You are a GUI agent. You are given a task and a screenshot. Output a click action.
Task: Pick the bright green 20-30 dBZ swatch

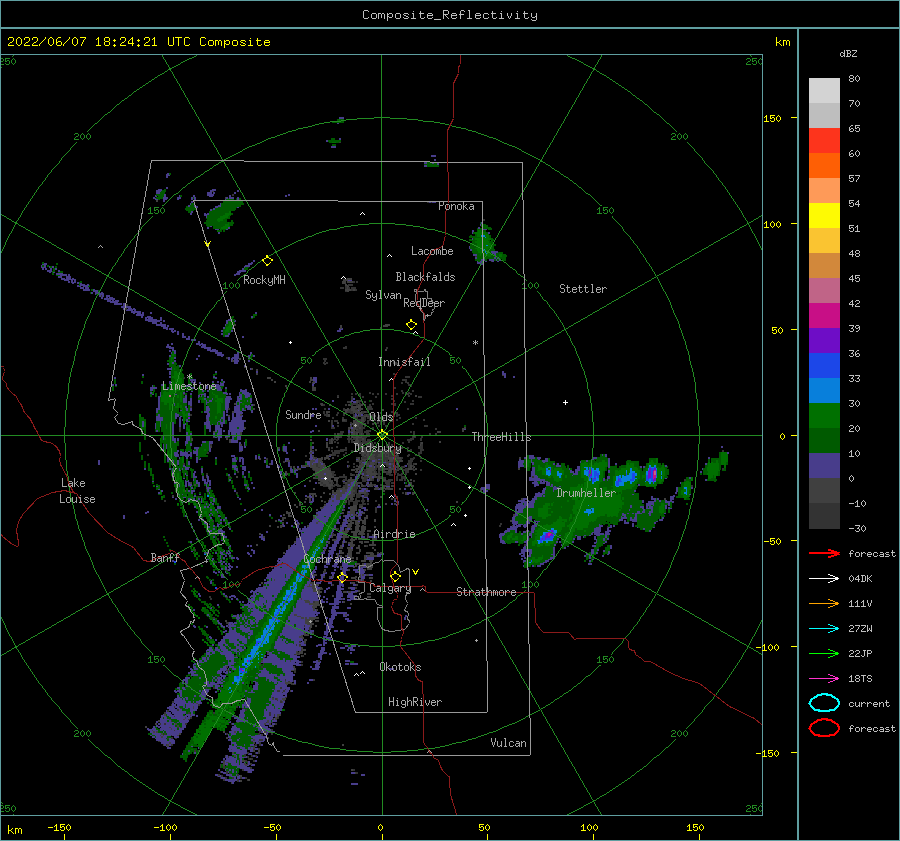pyautogui.click(x=824, y=415)
